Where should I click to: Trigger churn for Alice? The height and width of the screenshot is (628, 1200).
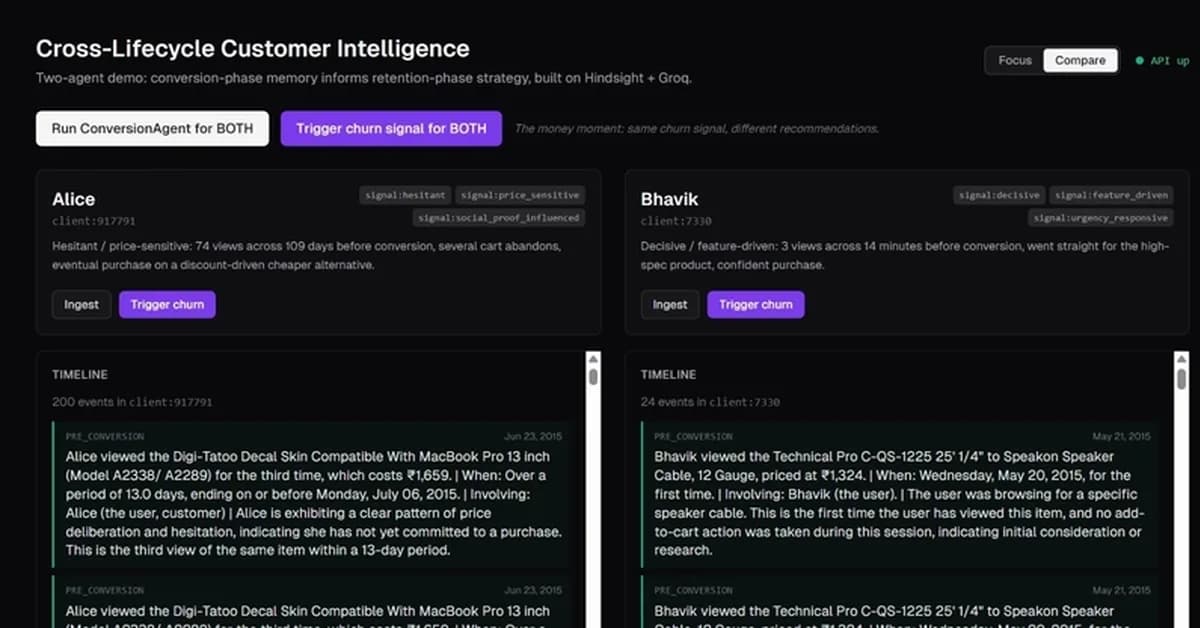(x=167, y=304)
